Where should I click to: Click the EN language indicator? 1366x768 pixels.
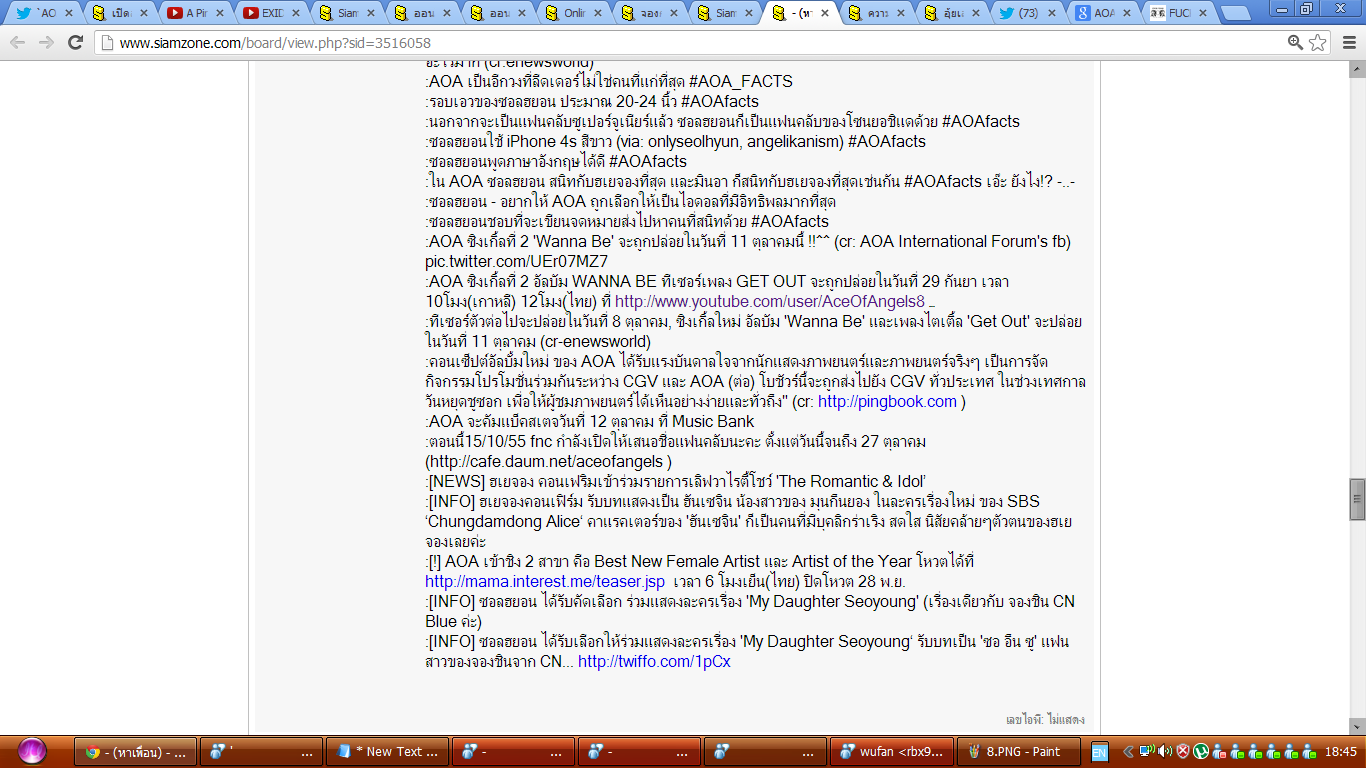click(1099, 752)
